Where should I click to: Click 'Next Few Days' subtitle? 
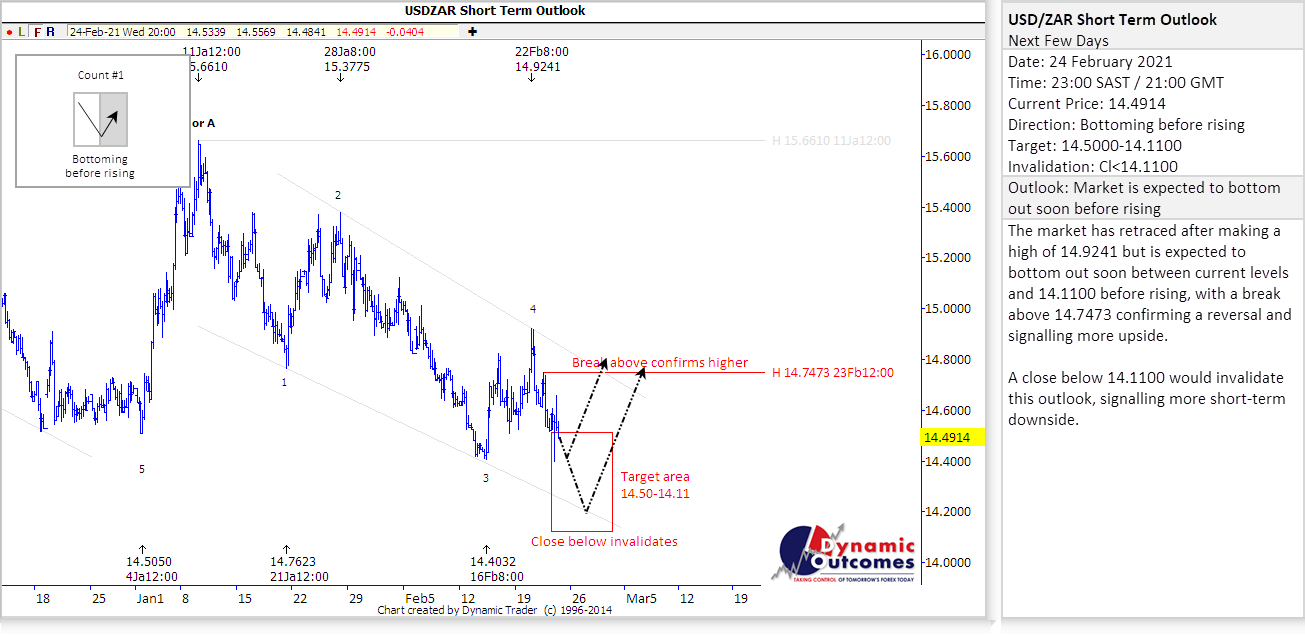click(1058, 41)
